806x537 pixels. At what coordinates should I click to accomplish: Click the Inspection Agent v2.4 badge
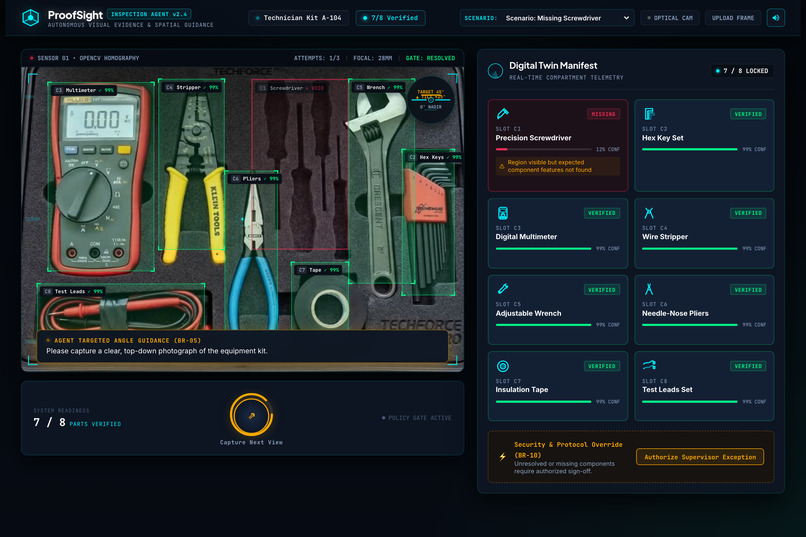pos(149,14)
